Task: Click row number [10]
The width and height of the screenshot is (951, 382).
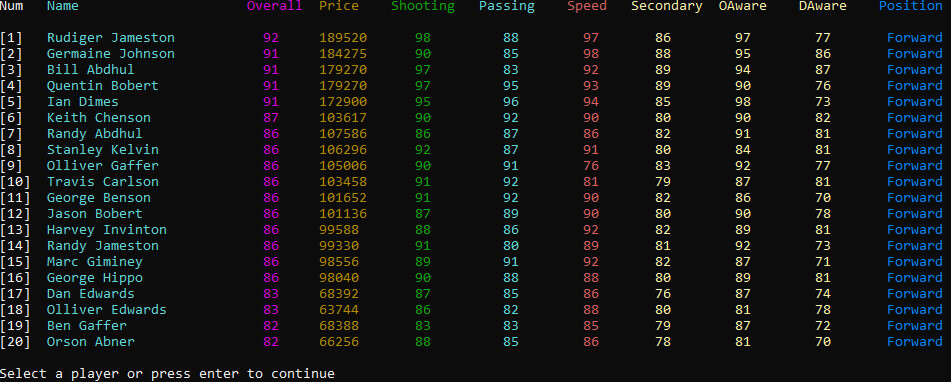Action: pyautogui.click(x=15, y=181)
